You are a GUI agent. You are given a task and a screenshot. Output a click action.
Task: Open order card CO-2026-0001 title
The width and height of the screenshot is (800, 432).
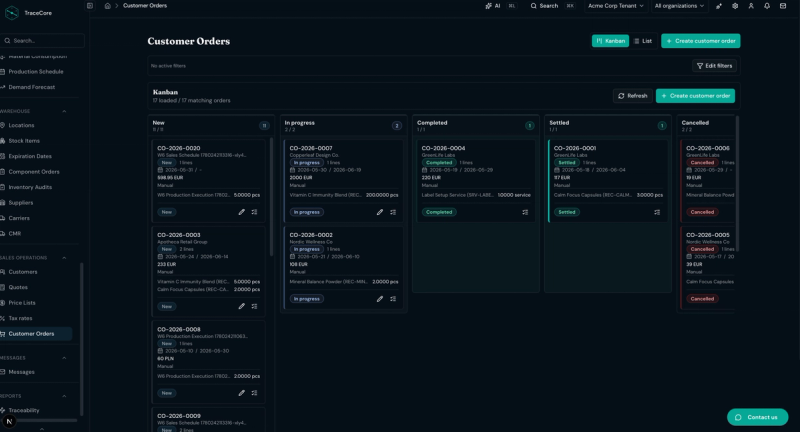pyautogui.click(x=575, y=148)
